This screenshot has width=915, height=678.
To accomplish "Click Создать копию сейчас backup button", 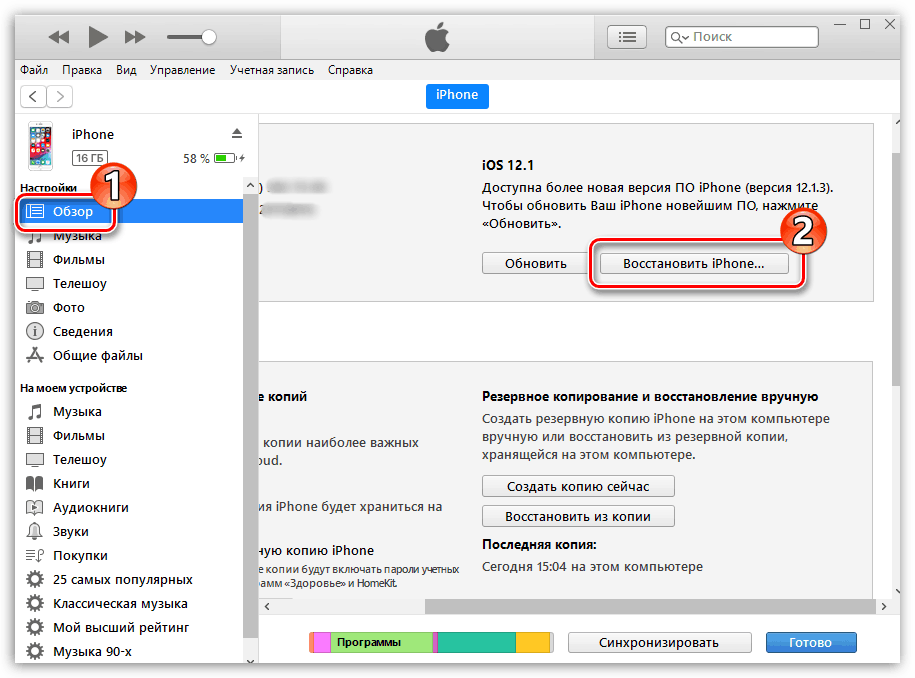I will tap(578, 487).
